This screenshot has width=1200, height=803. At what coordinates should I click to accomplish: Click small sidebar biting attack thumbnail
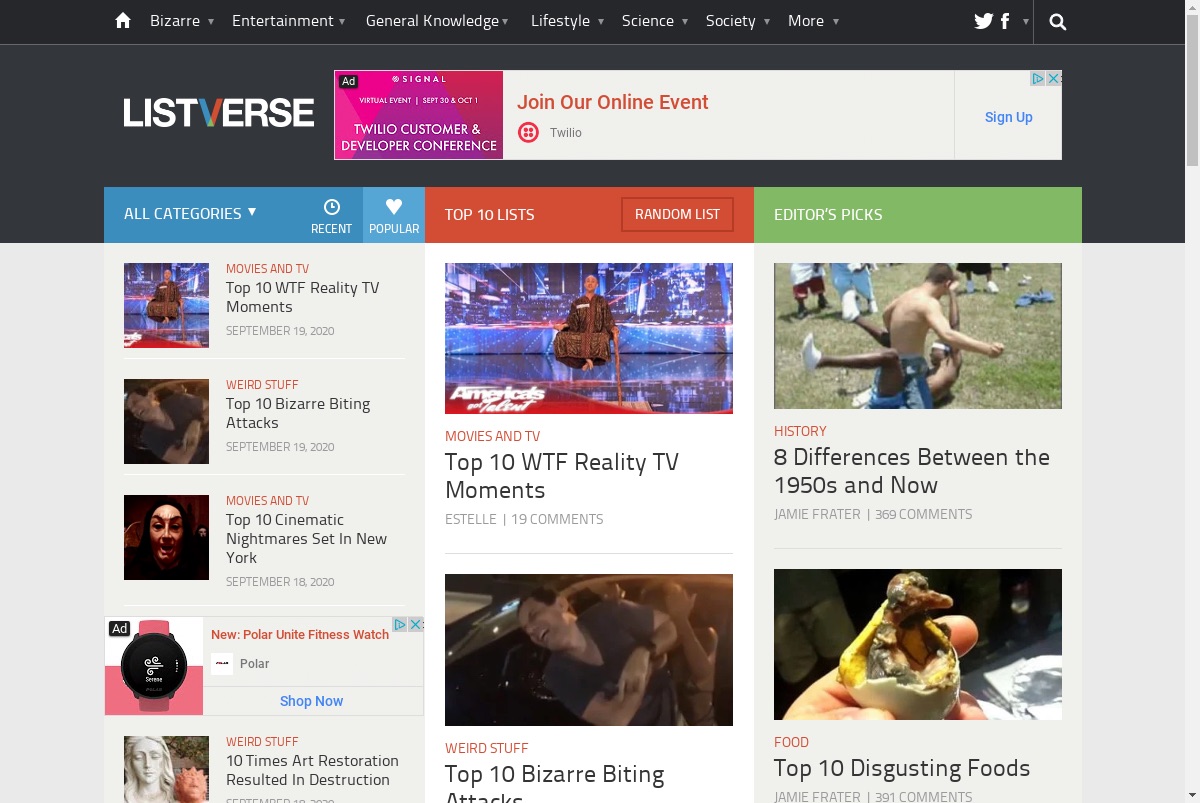pos(166,421)
